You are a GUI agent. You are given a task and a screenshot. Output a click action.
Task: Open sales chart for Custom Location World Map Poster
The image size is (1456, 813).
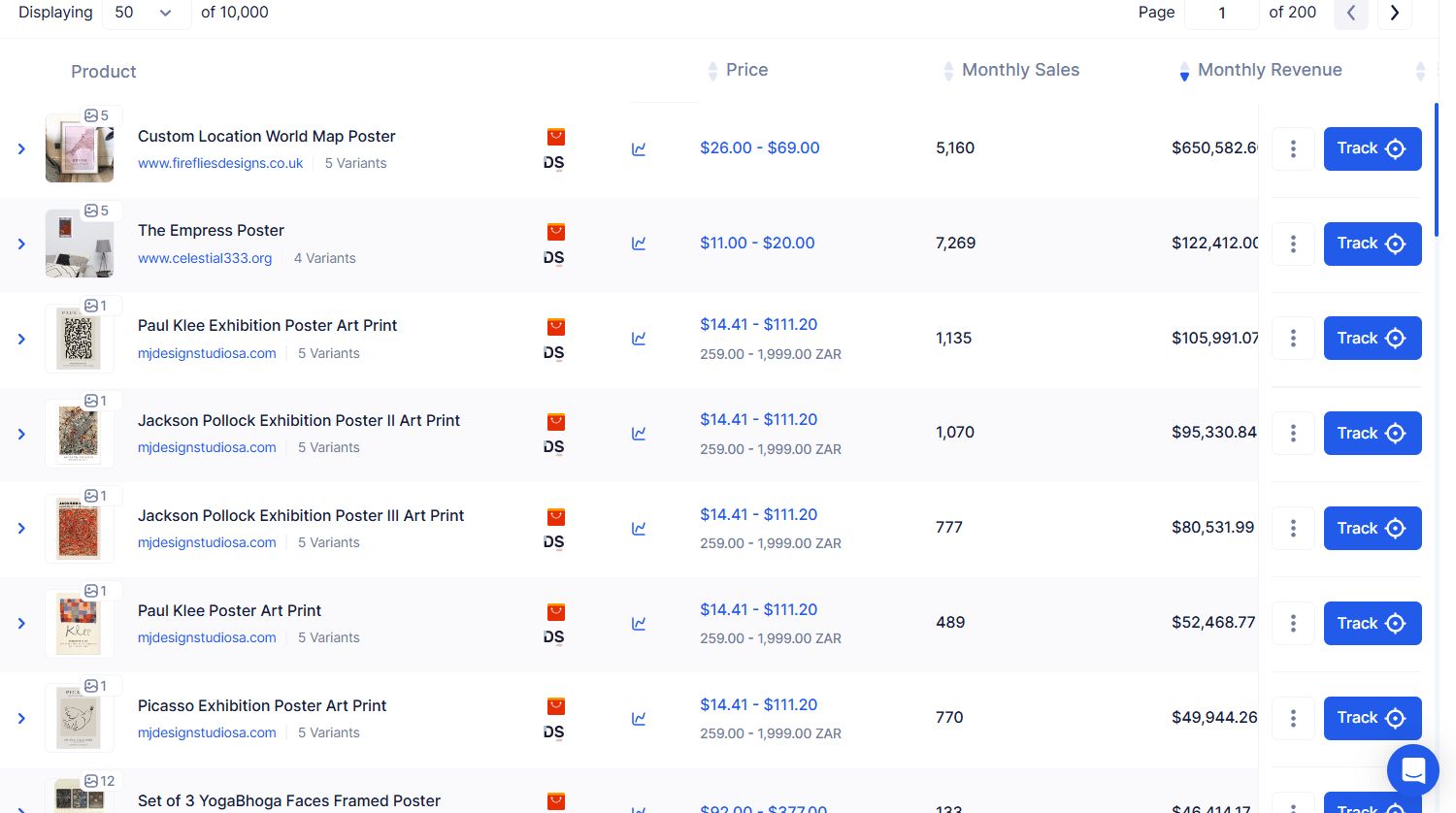tap(639, 148)
